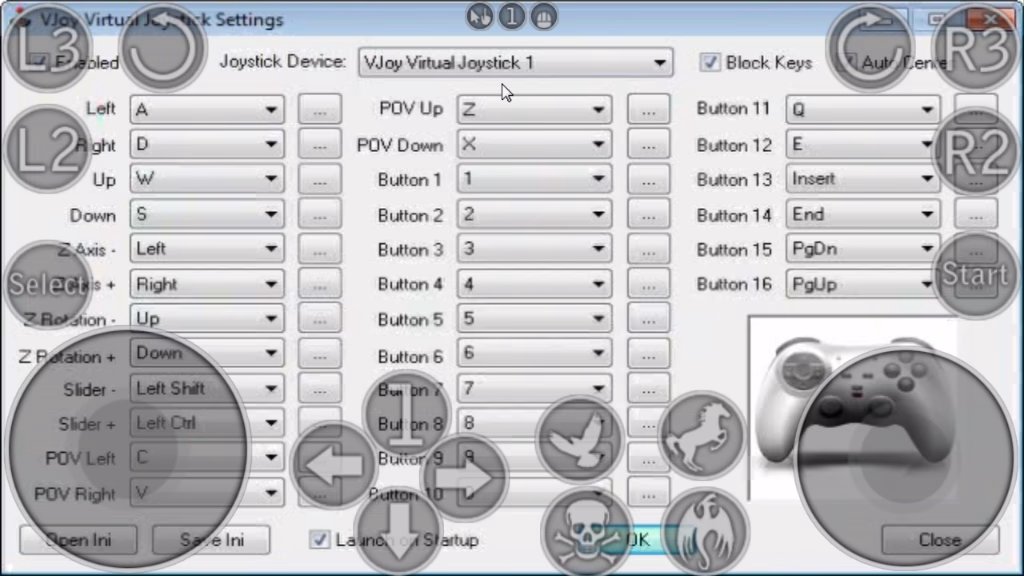Tap the left arrow d-pad button
The height and width of the screenshot is (576, 1024).
(334, 464)
